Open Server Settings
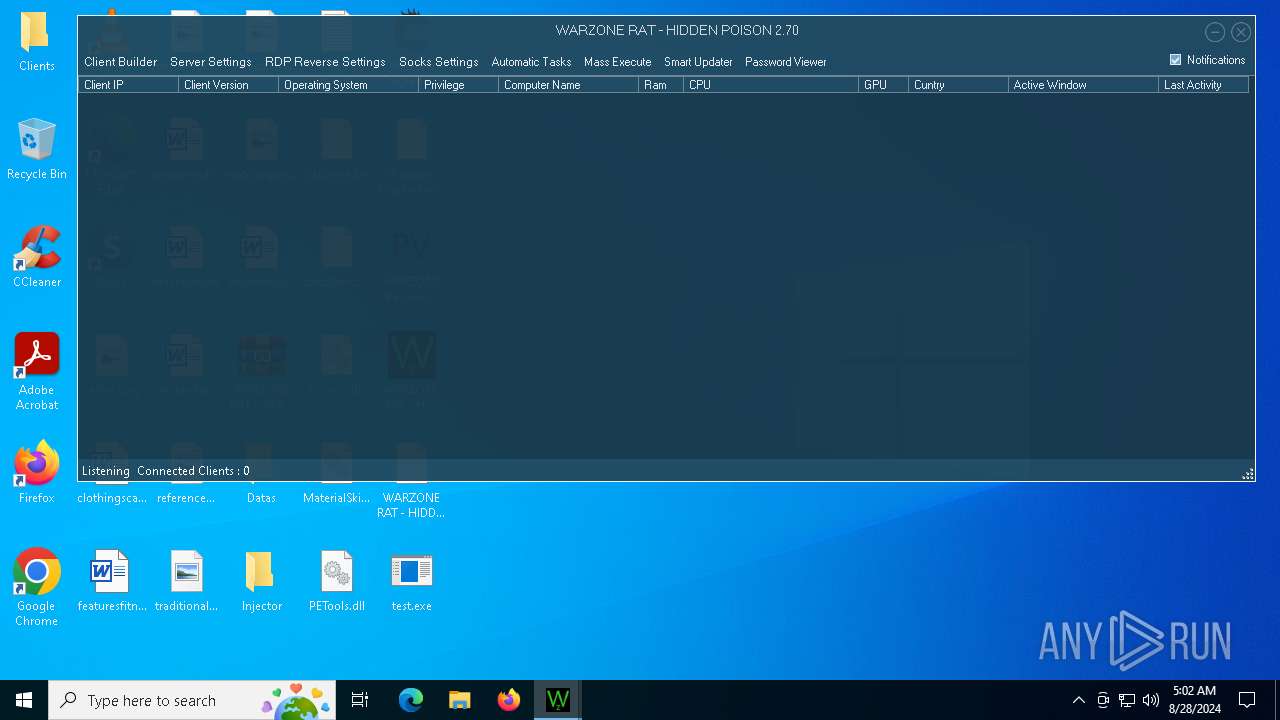 coord(210,62)
